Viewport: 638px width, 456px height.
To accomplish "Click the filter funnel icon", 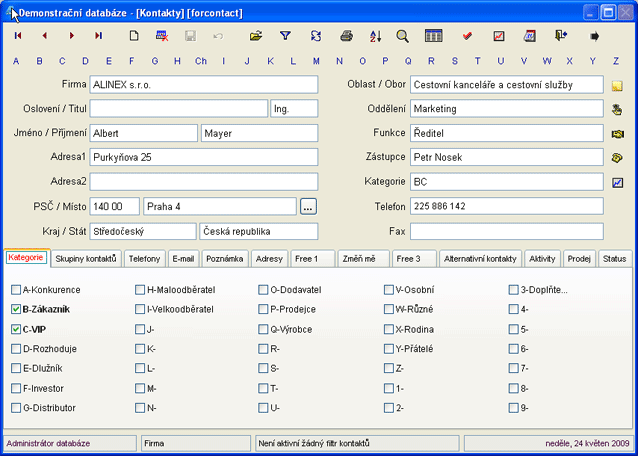I will [x=285, y=36].
